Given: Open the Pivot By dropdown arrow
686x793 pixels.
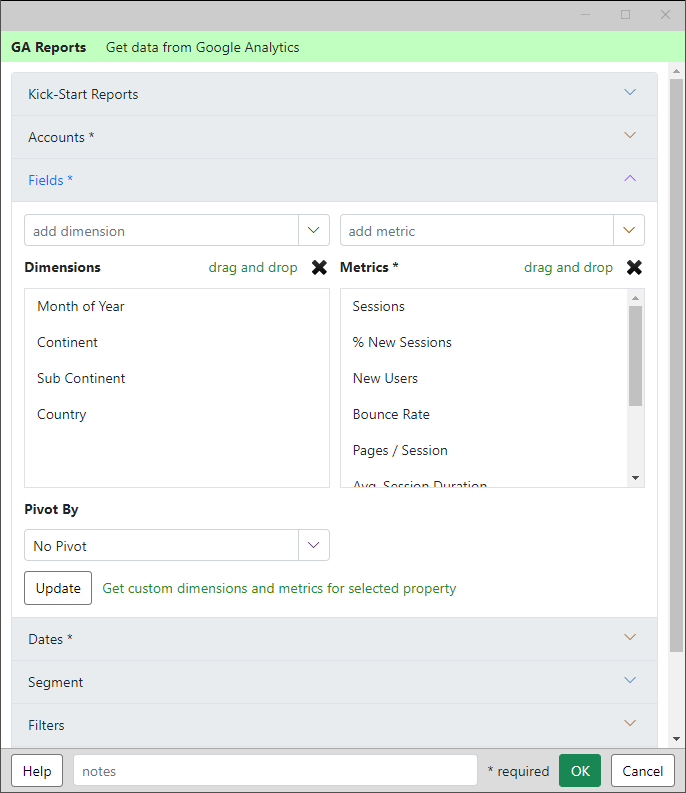Looking at the screenshot, I should pyautogui.click(x=314, y=545).
